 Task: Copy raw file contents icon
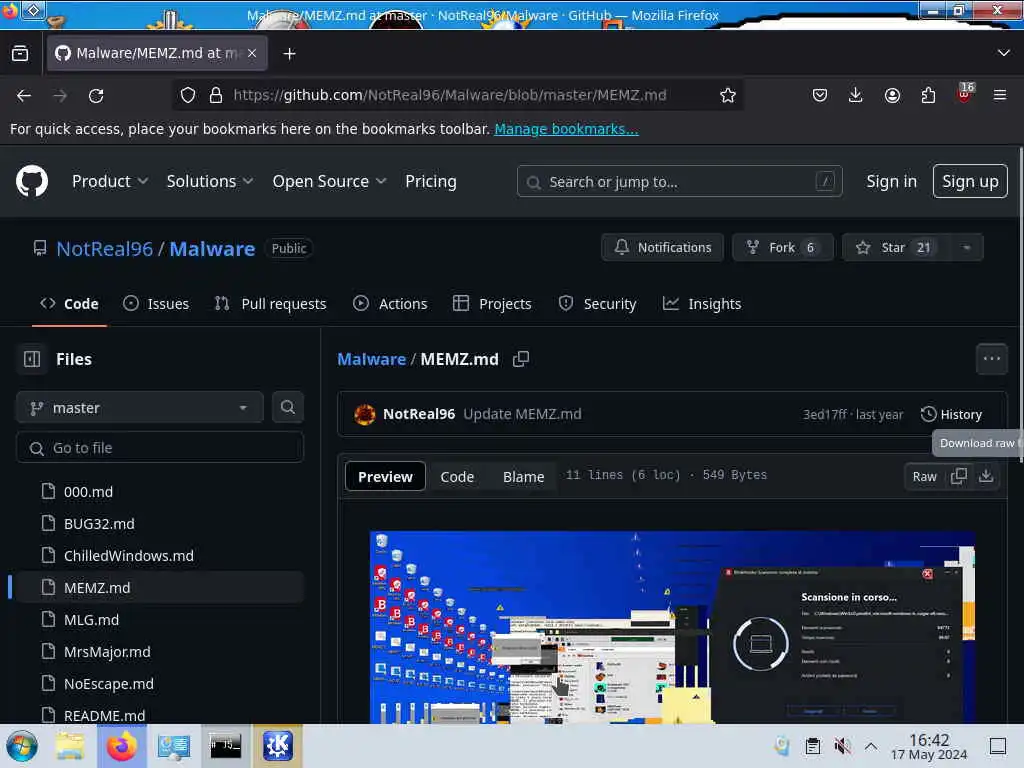[x=959, y=476]
